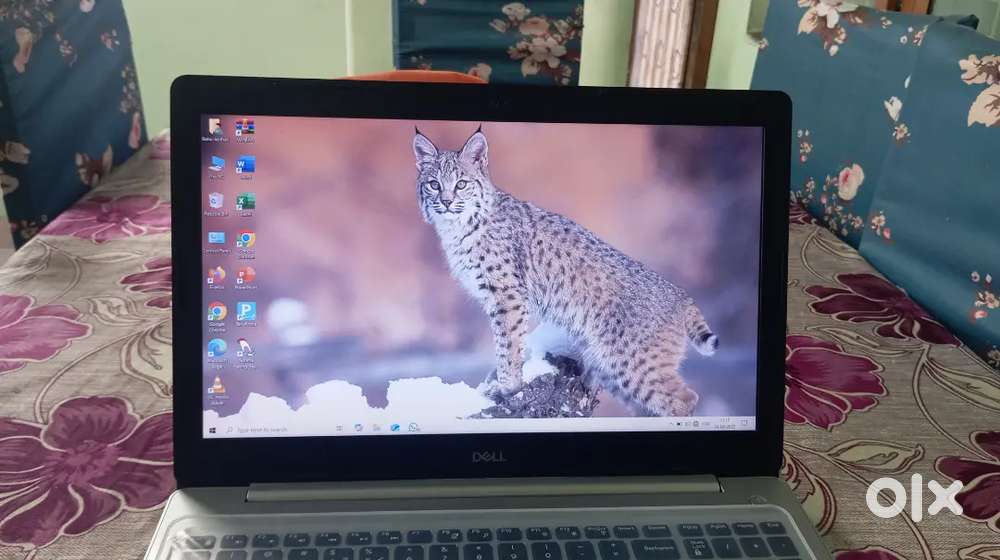Open the notification action center
The image size is (1000, 560).
click(747, 424)
